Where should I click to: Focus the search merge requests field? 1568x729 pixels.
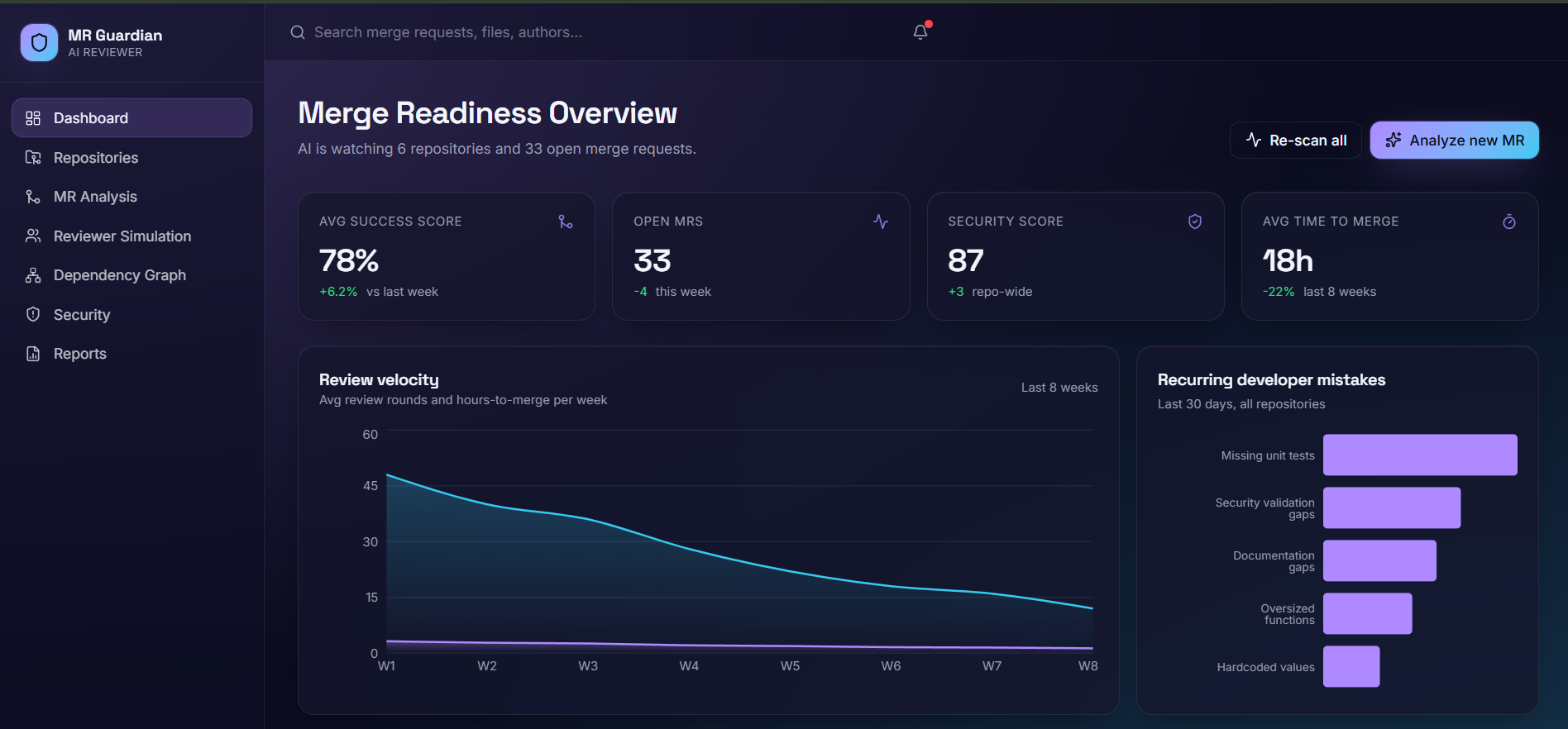coord(595,32)
